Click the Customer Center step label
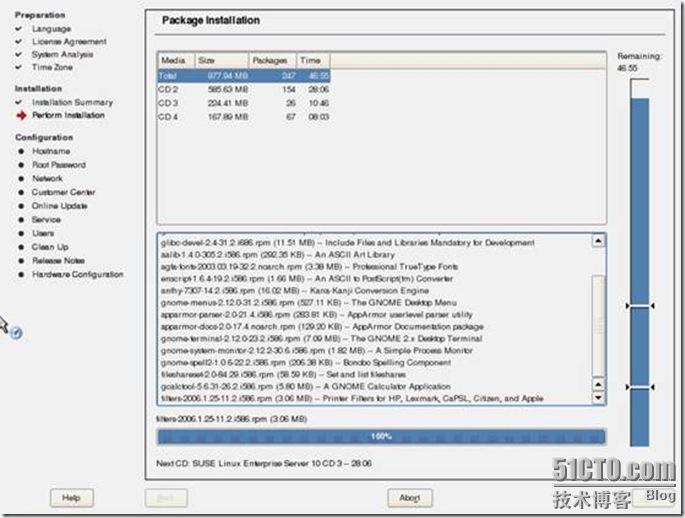685x518 pixels. tap(63, 192)
